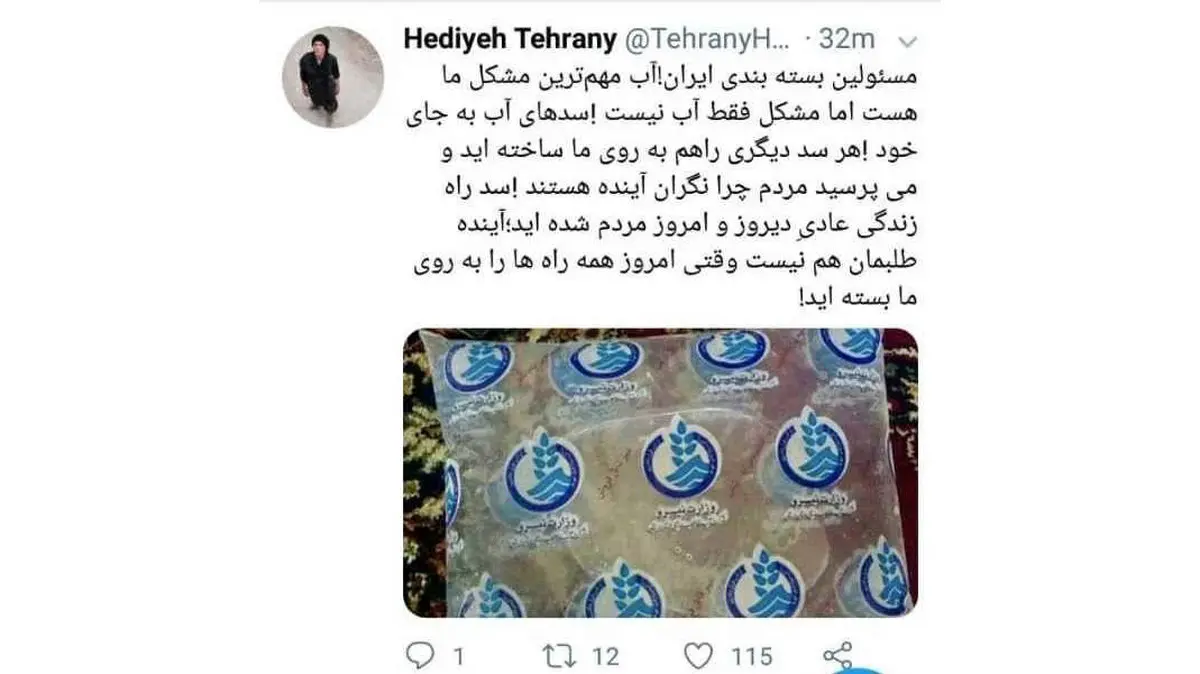Expand the tweet options chevron menu

908,41
